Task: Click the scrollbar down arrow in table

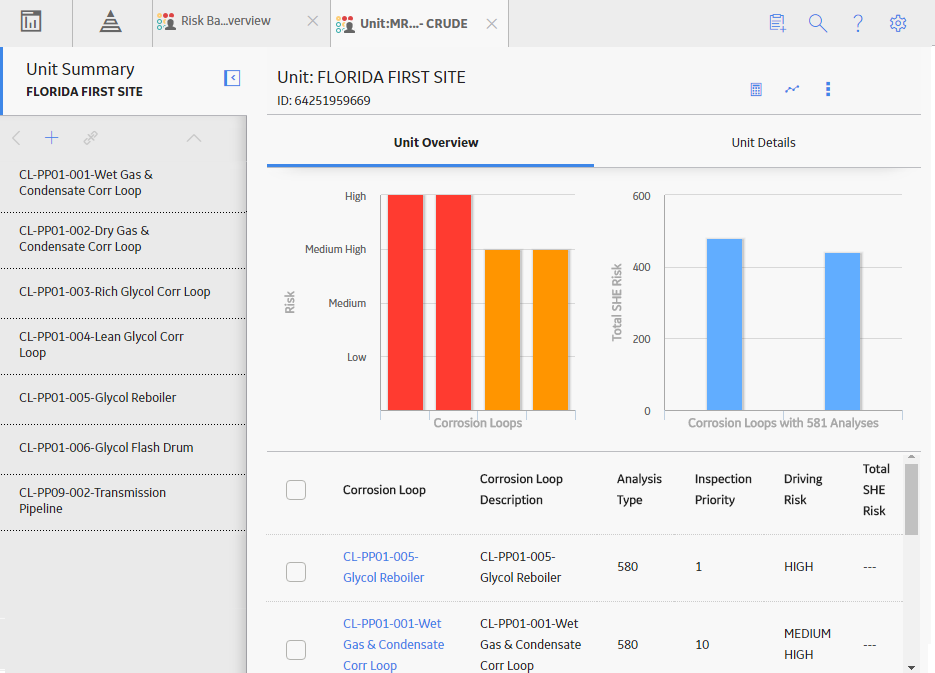Action: click(x=911, y=668)
